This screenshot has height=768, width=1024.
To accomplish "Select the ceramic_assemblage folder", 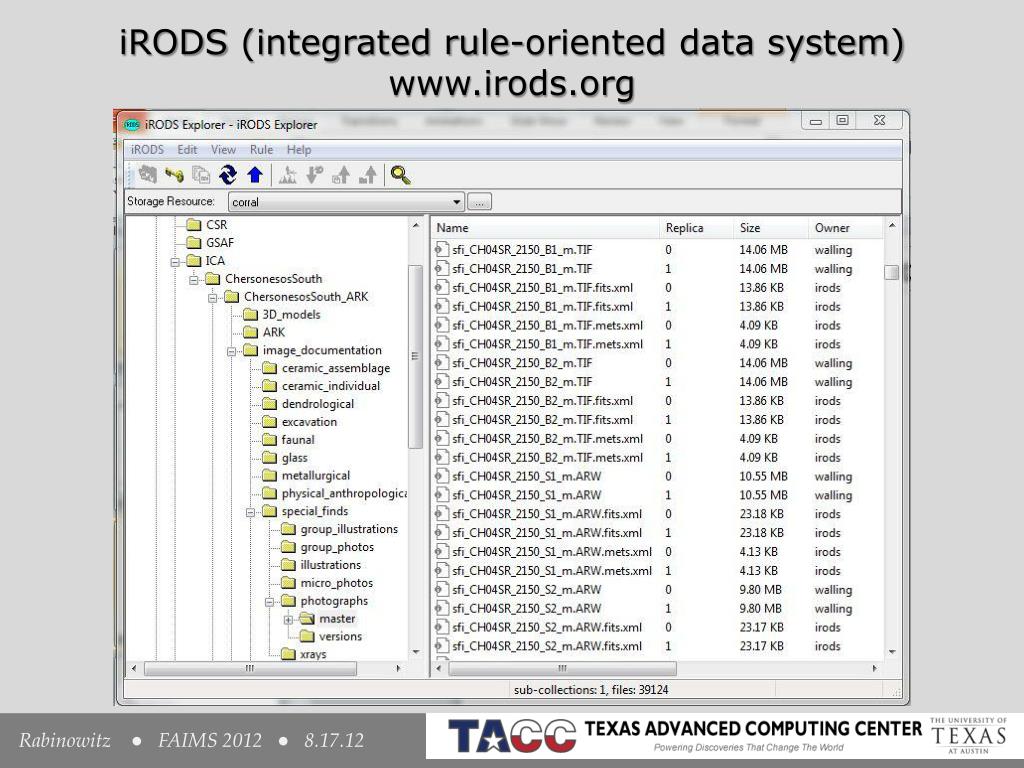I will point(336,368).
